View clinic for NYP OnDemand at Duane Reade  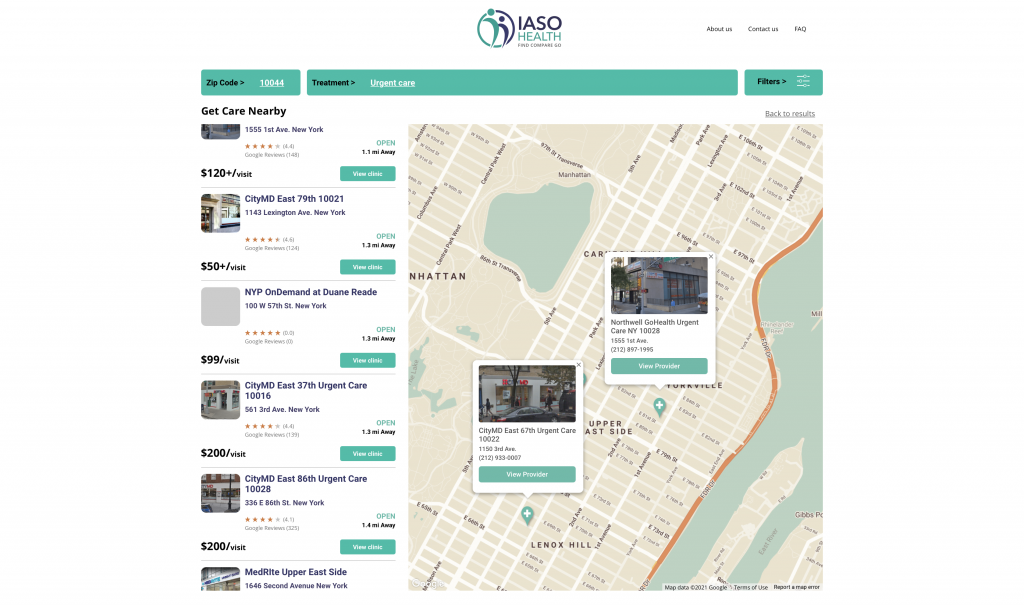368,361
